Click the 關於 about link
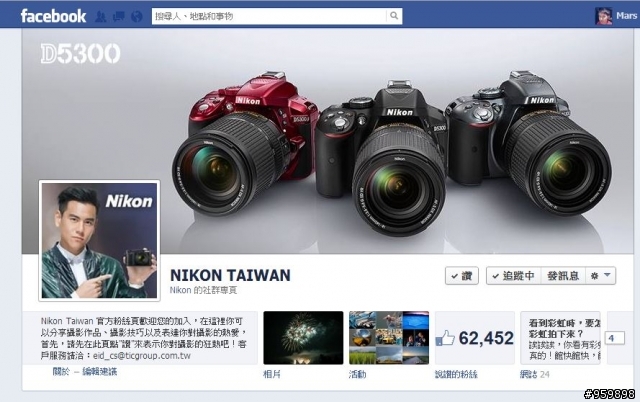 tap(61, 371)
